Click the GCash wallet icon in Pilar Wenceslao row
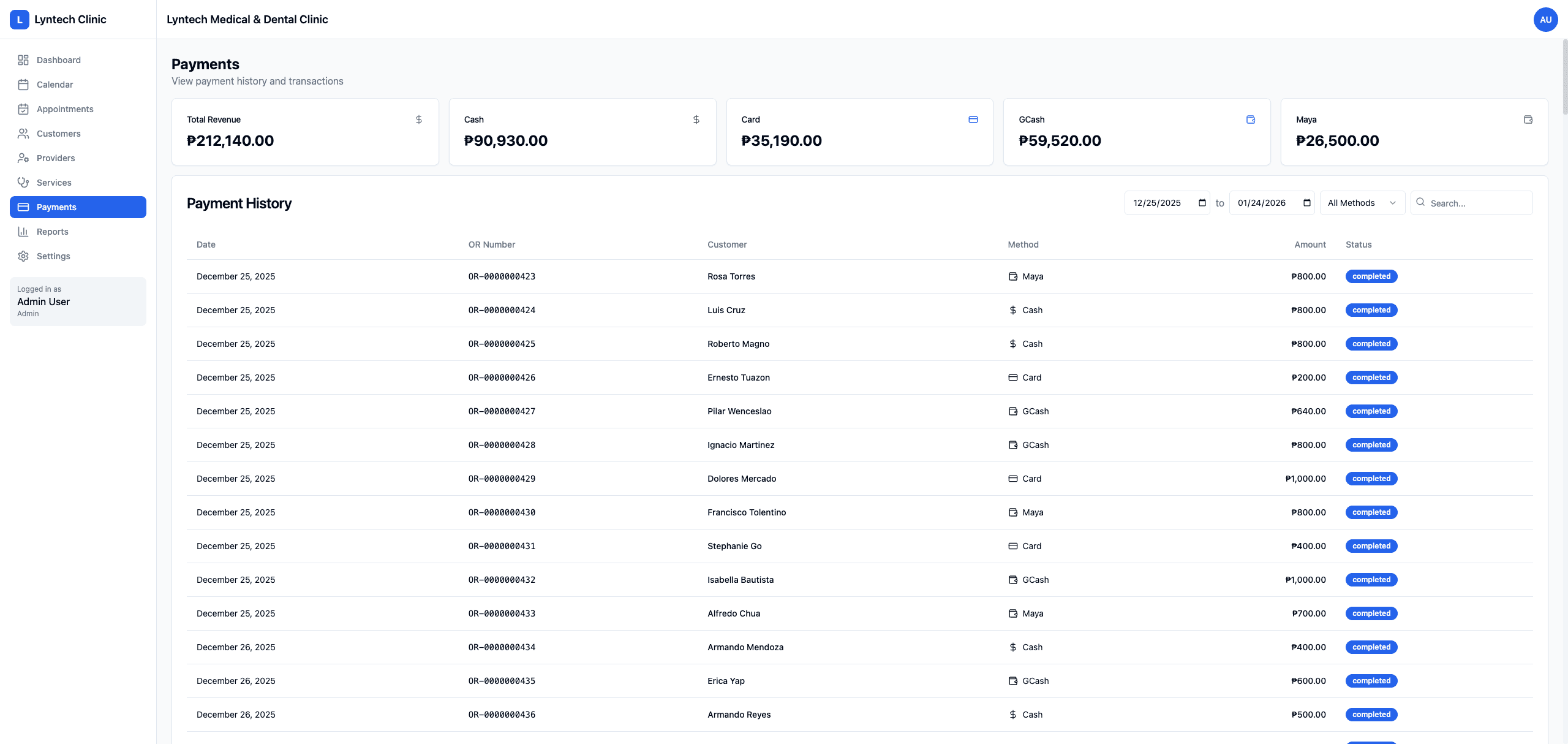Viewport: 1568px width, 744px height. point(1013,411)
